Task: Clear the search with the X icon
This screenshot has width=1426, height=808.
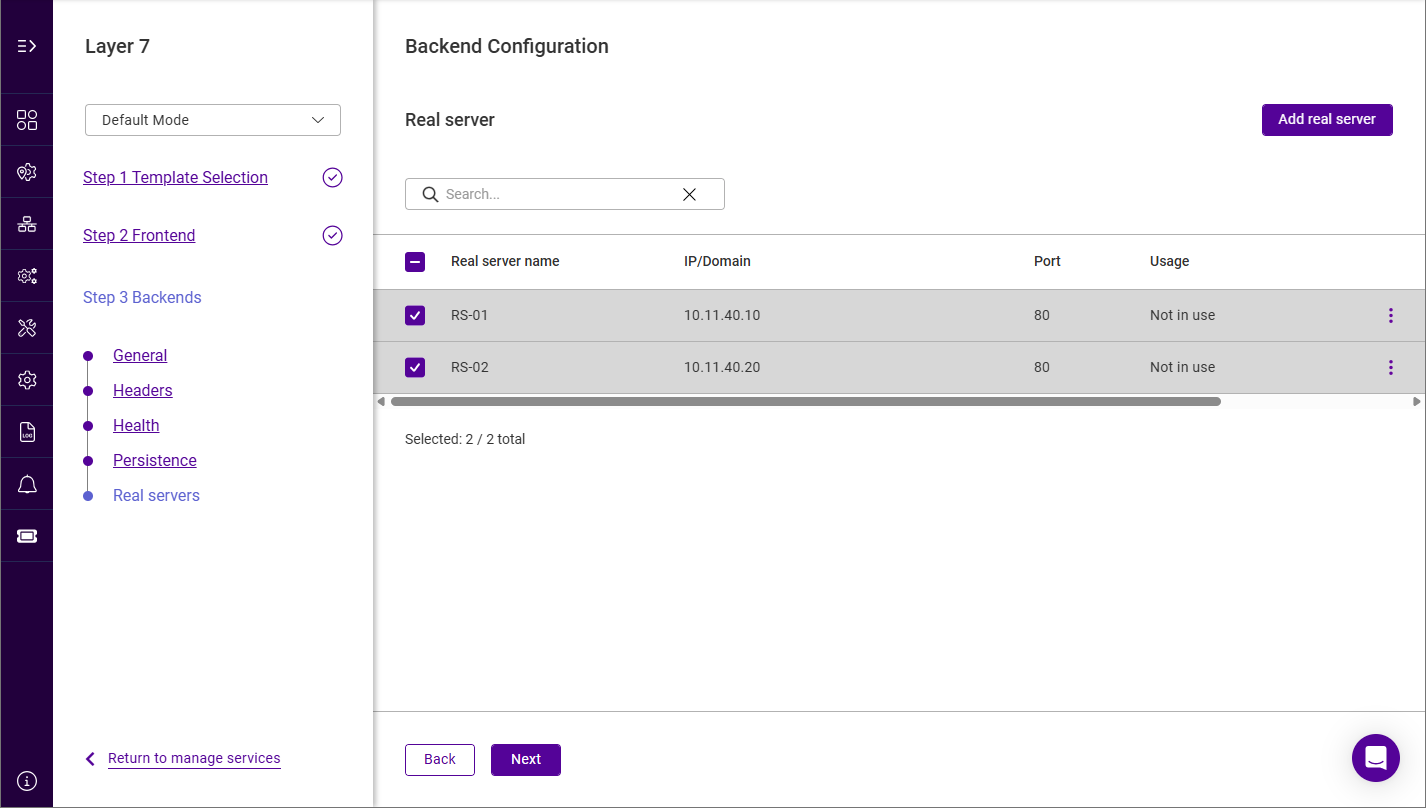Action: click(x=689, y=194)
